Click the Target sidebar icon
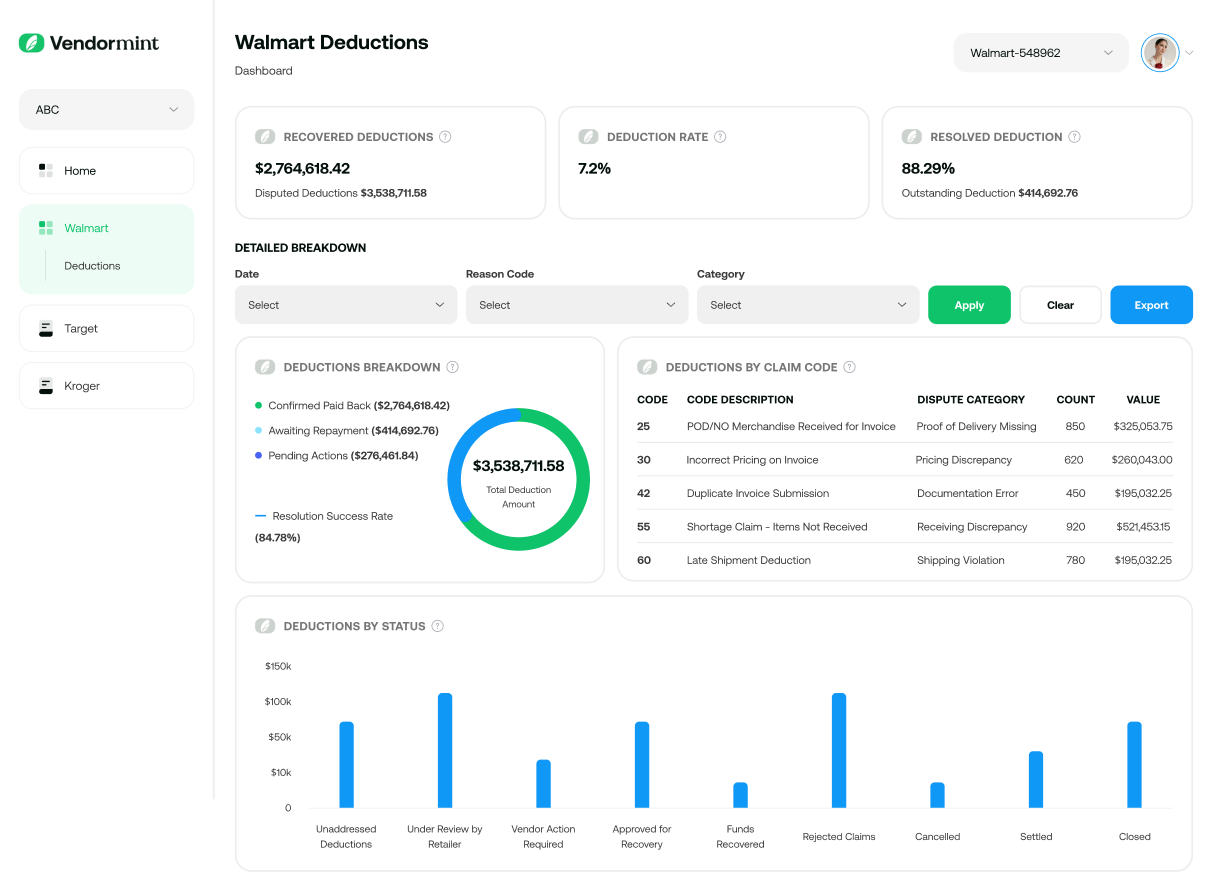 pos(45,328)
